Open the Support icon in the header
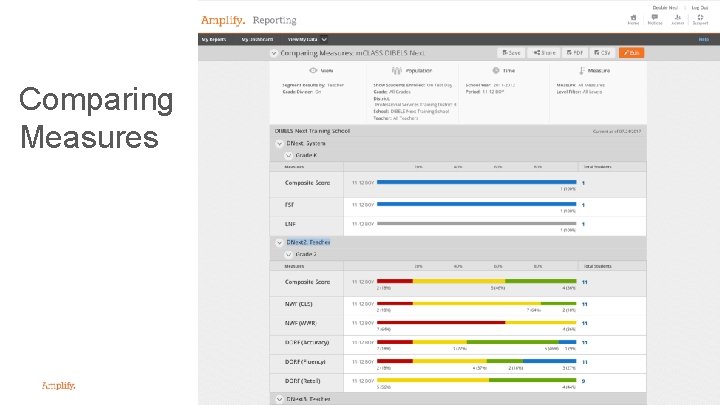The height and width of the screenshot is (405, 720). click(x=700, y=19)
